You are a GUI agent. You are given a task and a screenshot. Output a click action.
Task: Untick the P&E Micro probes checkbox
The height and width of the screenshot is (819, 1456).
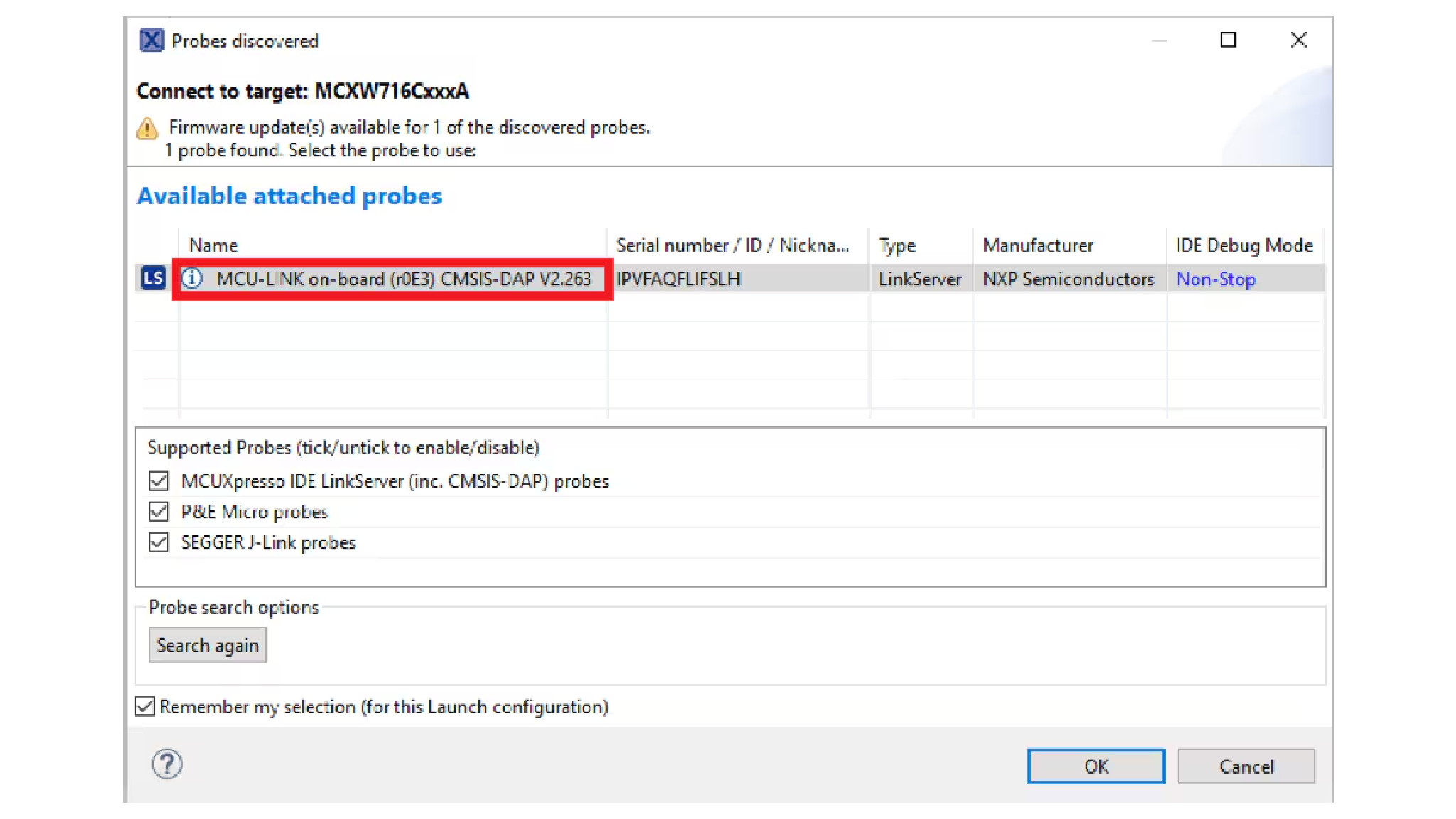coord(159,512)
